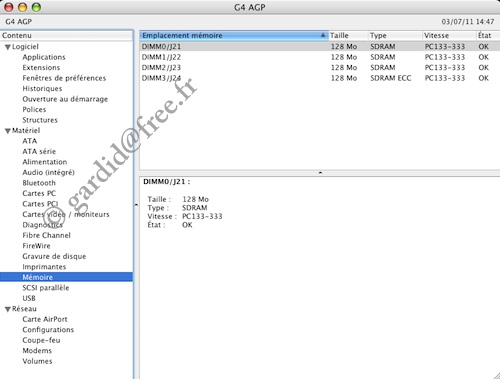Select ATA under Matériel
500x379 pixels.
[29, 141]
